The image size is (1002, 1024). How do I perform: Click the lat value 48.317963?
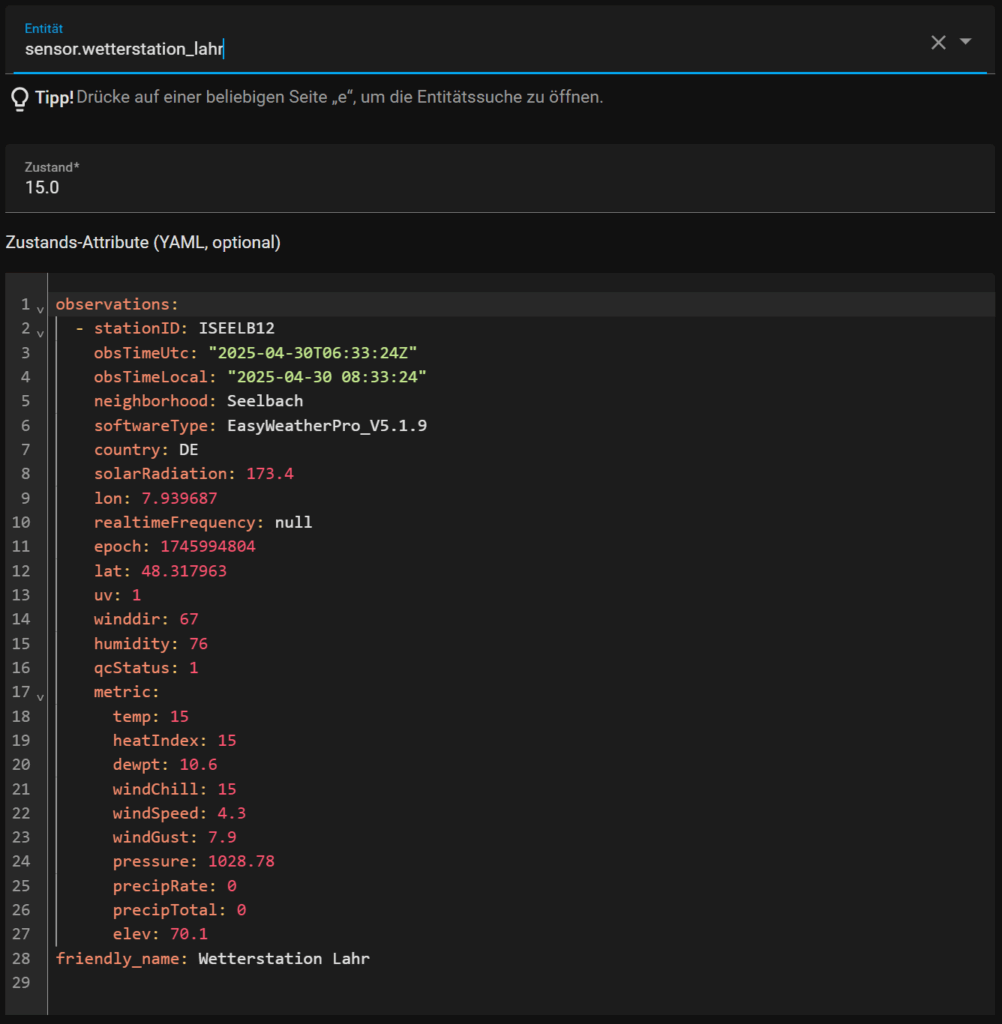pos(184,571)
